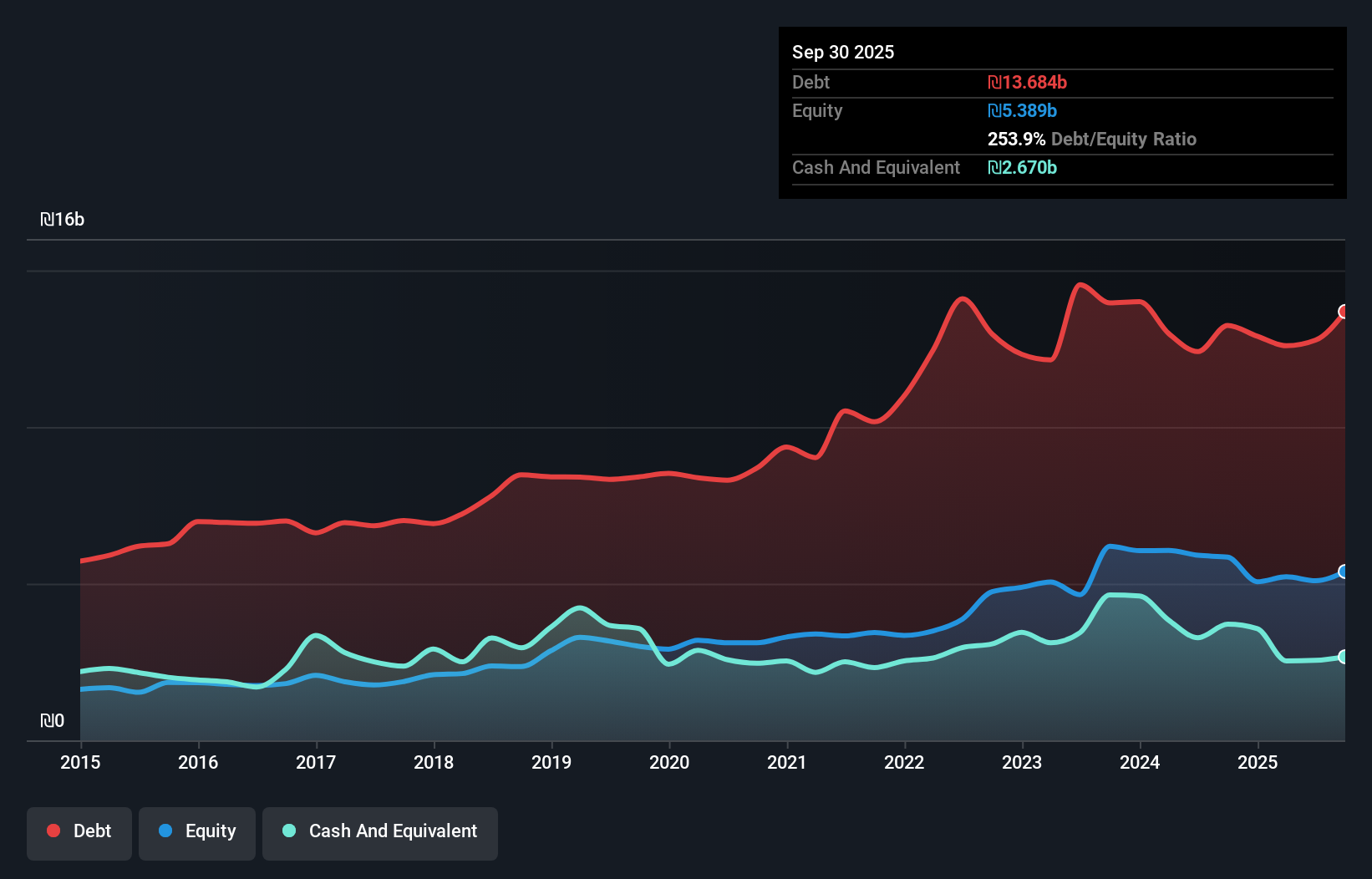Click the Sep 30 2025 tooltip date
The height and width of the screenshot is (879, 1372).
coord(843,52)
